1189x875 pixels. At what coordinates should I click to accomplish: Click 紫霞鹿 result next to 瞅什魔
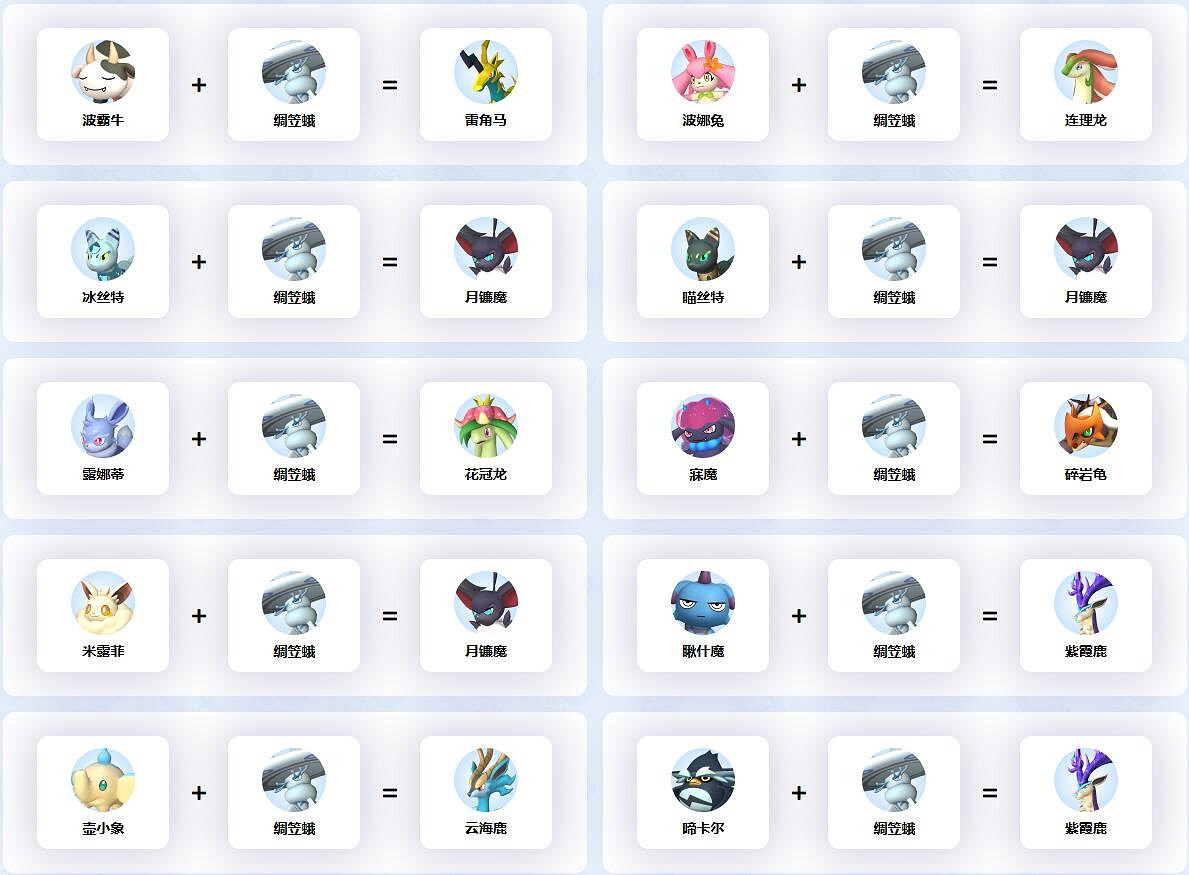pyautogui.click(x=1086, y=616)
